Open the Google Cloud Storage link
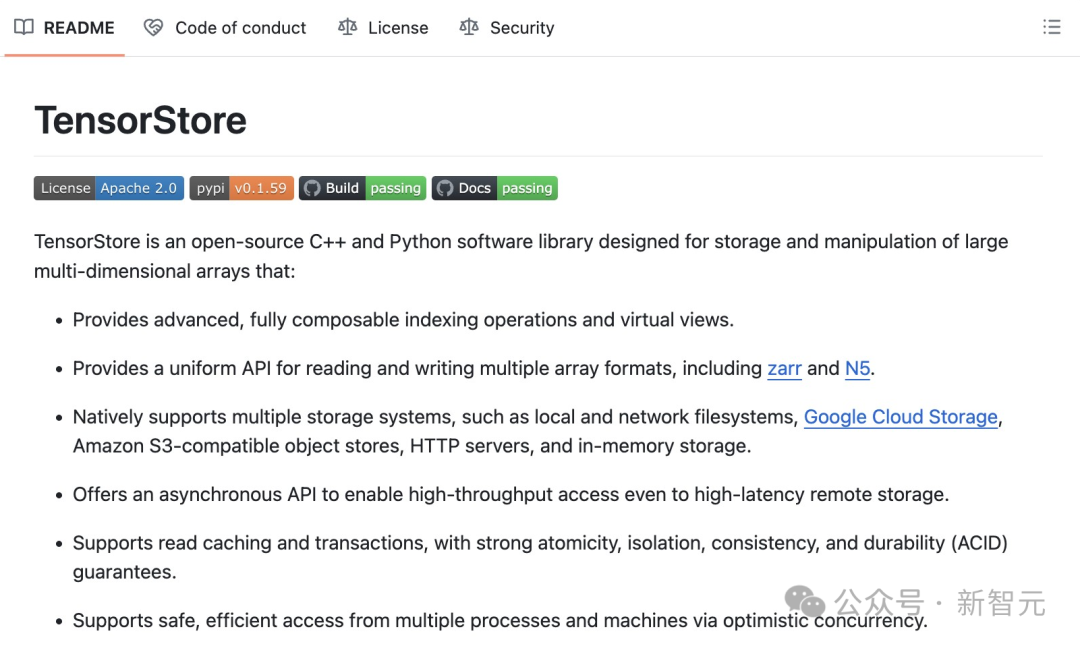 click(900, 417)
